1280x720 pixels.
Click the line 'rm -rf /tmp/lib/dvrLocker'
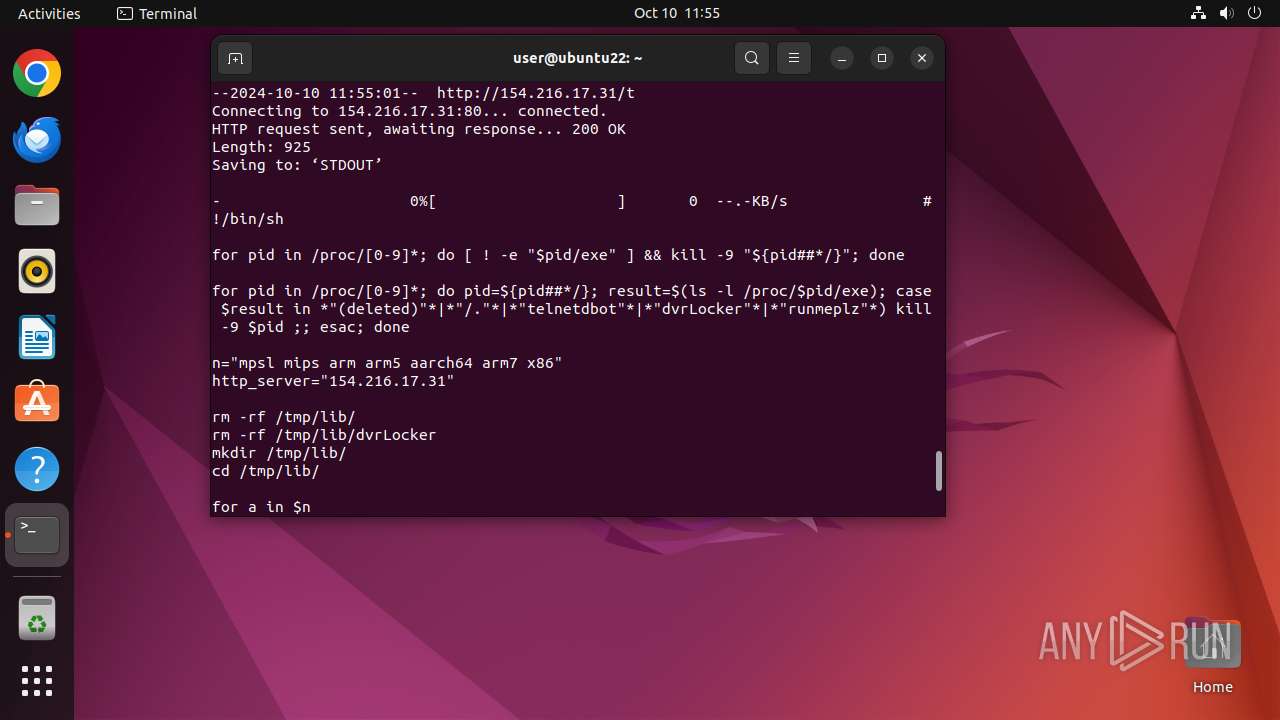tap(324, 435)
